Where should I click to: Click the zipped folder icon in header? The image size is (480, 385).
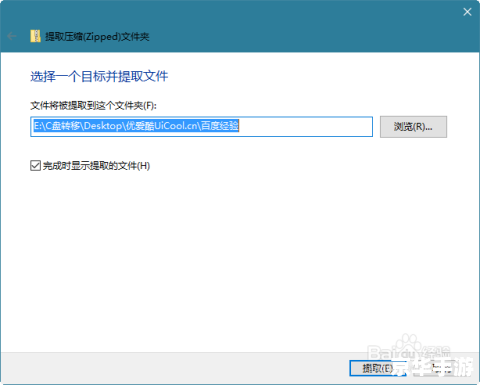tap(35, 36)
